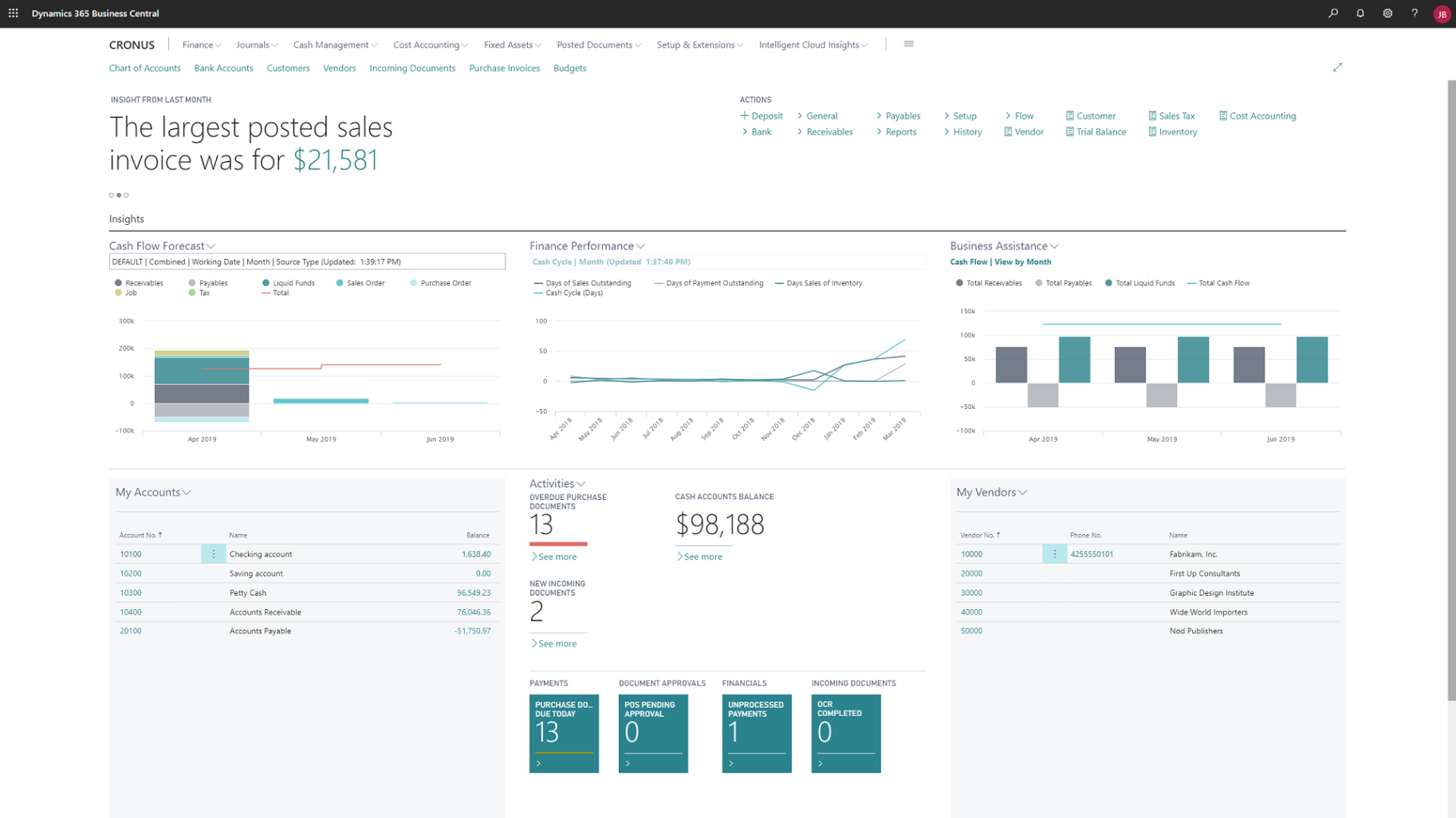Screen dimensions: 1456x818
Task: Expand the Payables actions group
Action: coord(898,116)
